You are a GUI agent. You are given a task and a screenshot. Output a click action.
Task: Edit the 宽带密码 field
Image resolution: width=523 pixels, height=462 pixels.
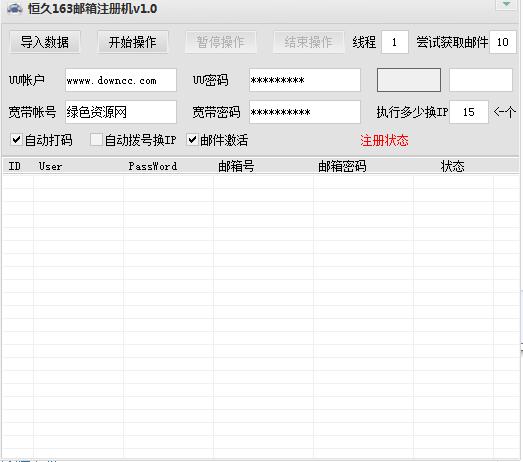pos(305,112)
